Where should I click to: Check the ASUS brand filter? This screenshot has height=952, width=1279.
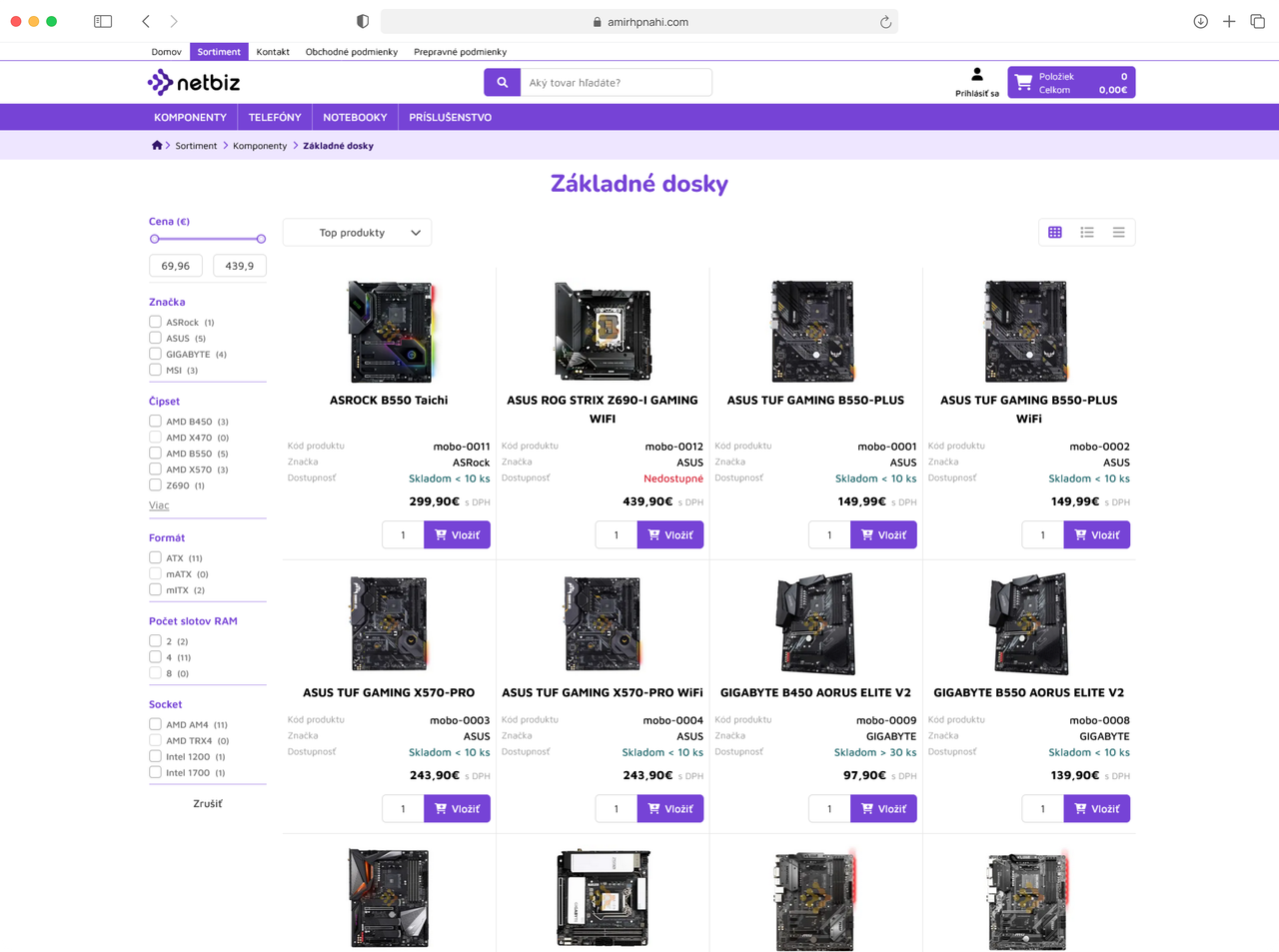point(156,338)
